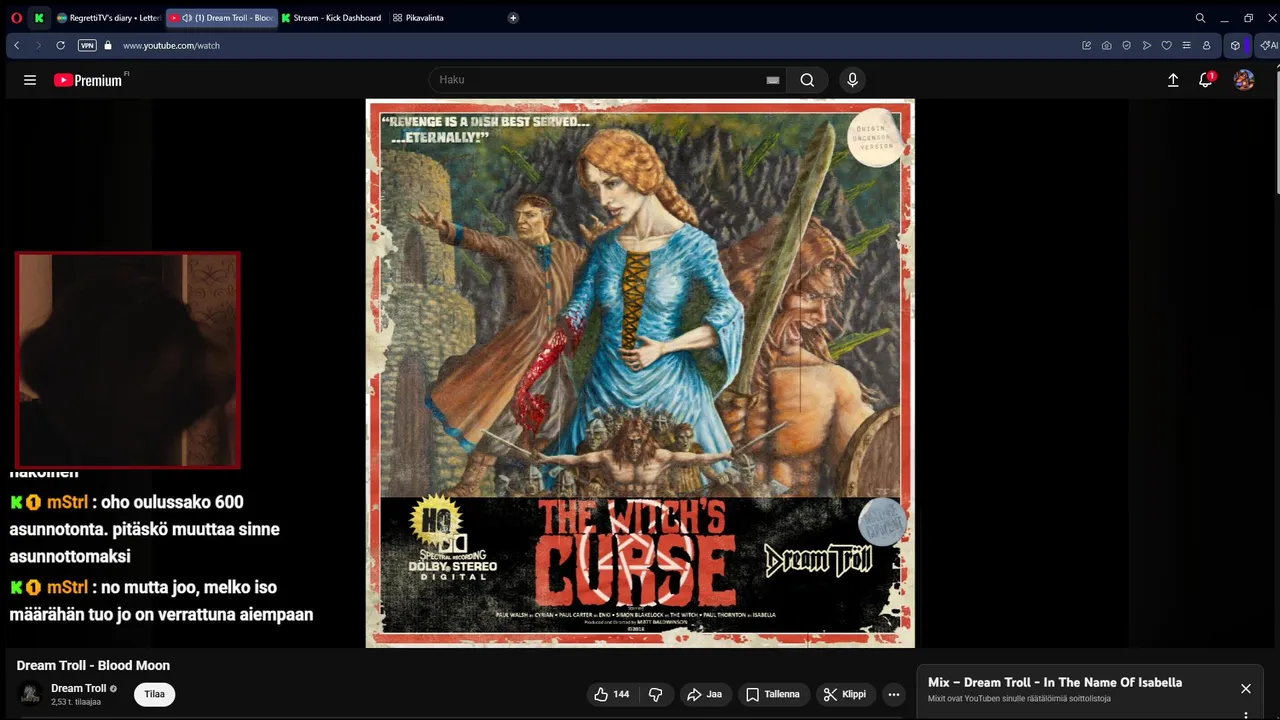
Task: Add page to bookmarks heart icon
Action: [1166, 45]
